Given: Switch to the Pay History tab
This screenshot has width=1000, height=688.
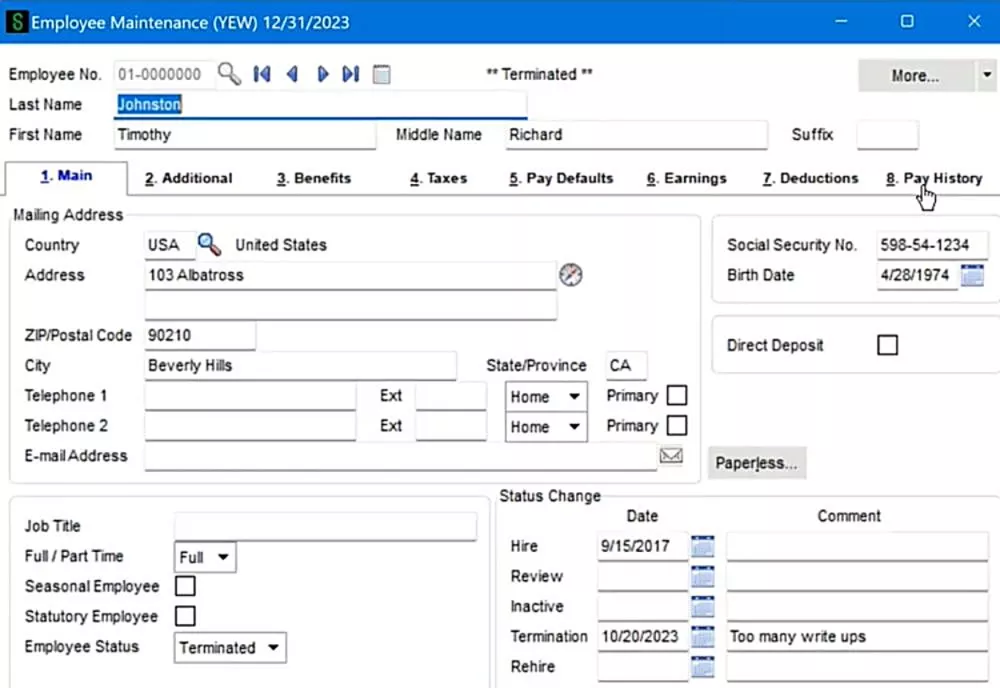Looking at the screenshot, I should (x=933, y=178).
